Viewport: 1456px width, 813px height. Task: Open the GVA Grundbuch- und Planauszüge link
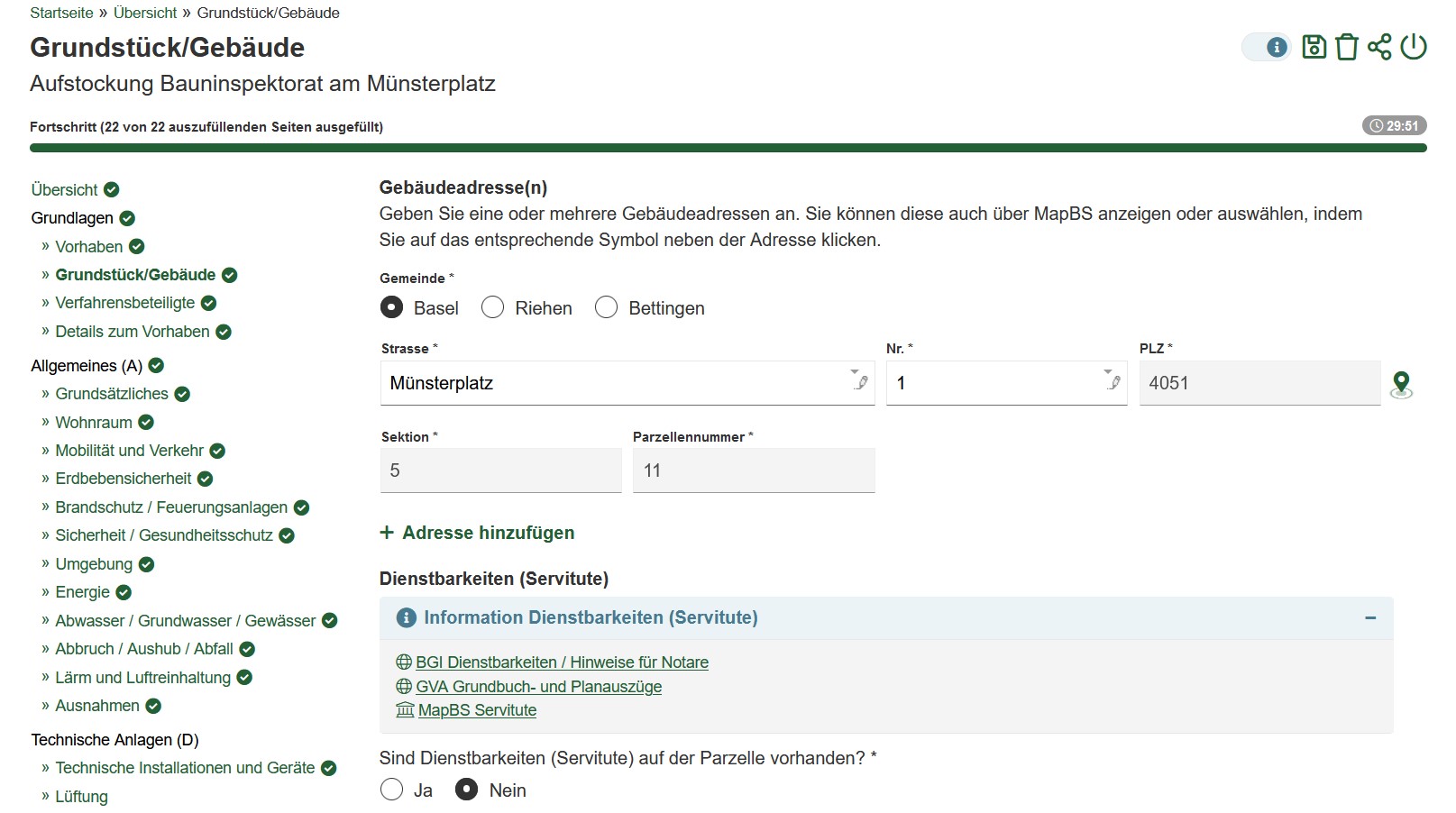(x=538, y=687)
